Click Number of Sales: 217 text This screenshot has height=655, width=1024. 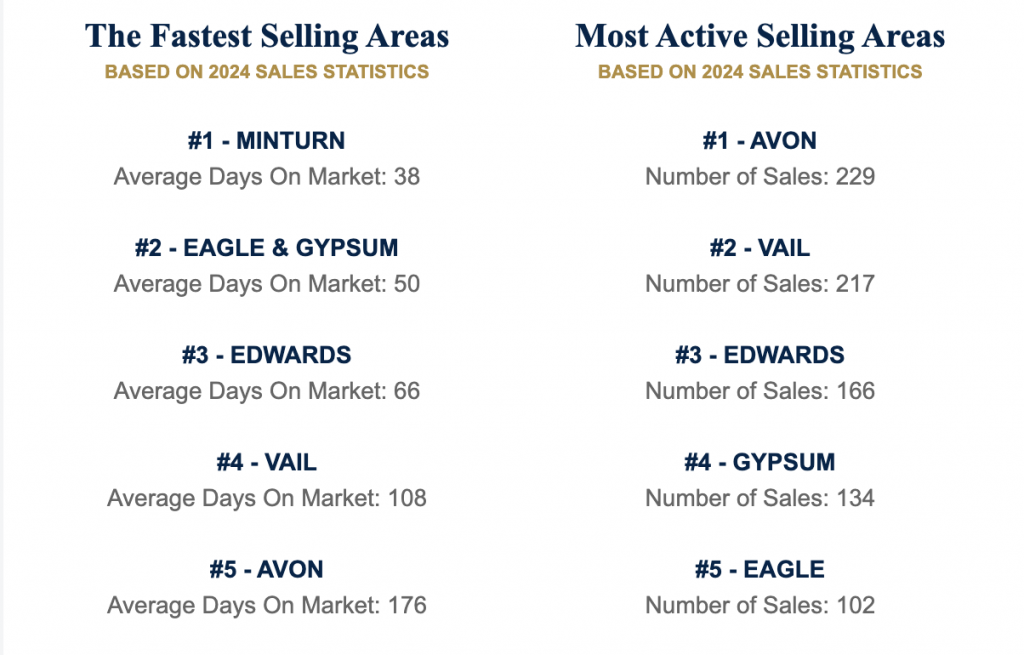pos(760,284)
